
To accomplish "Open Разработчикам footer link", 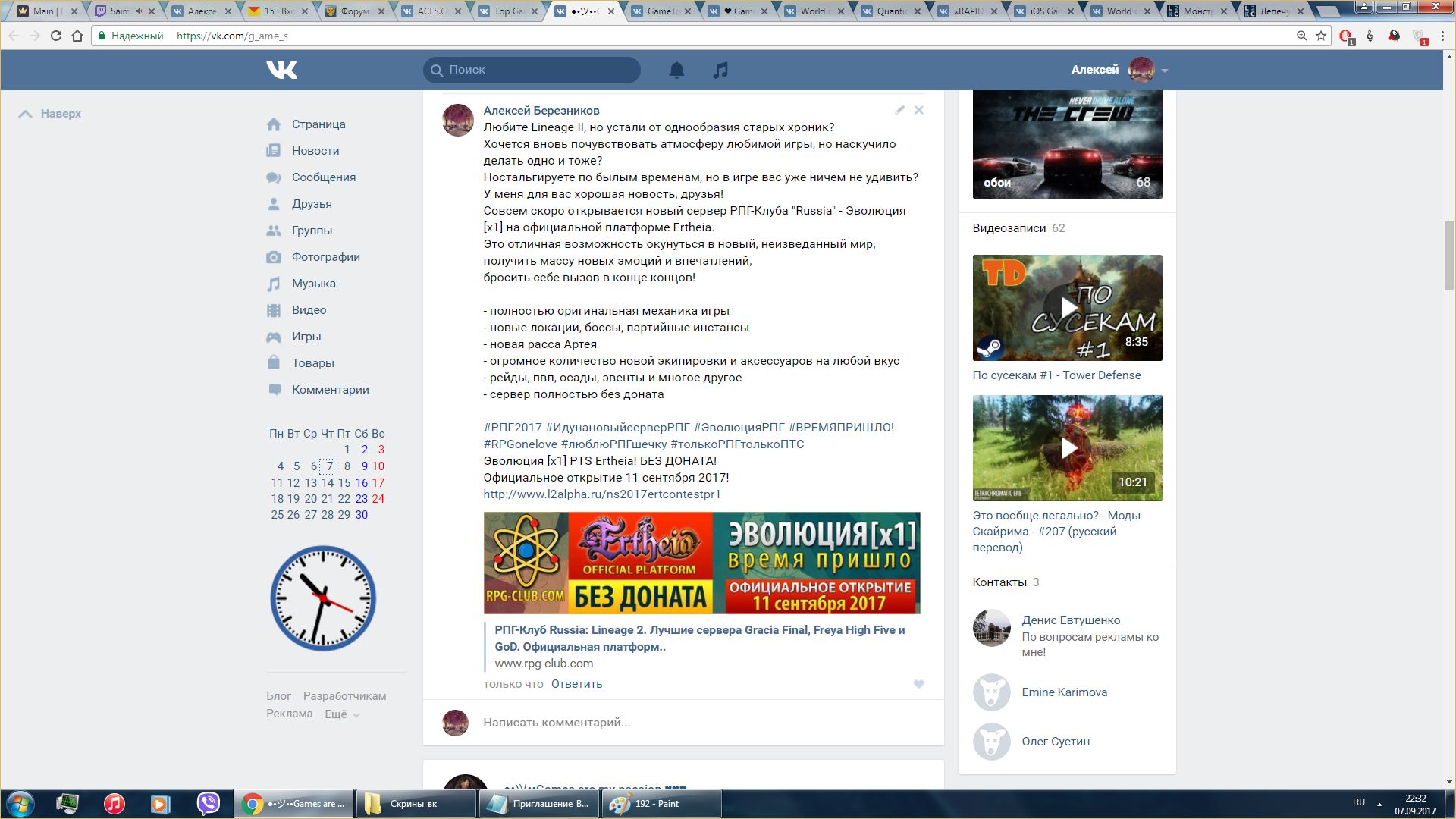I will tap(344, 696).
